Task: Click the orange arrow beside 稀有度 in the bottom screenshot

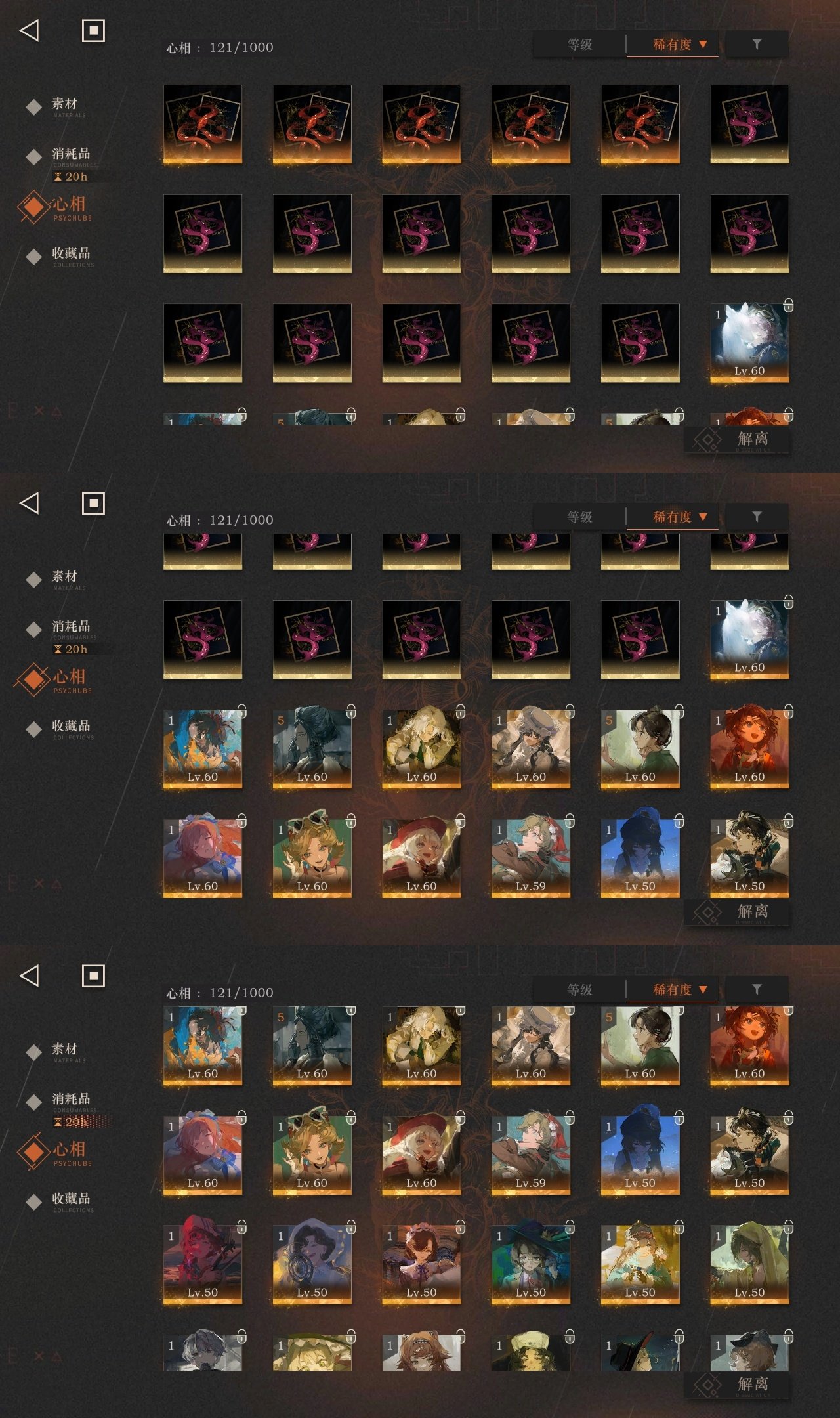Action: (703, 989)
